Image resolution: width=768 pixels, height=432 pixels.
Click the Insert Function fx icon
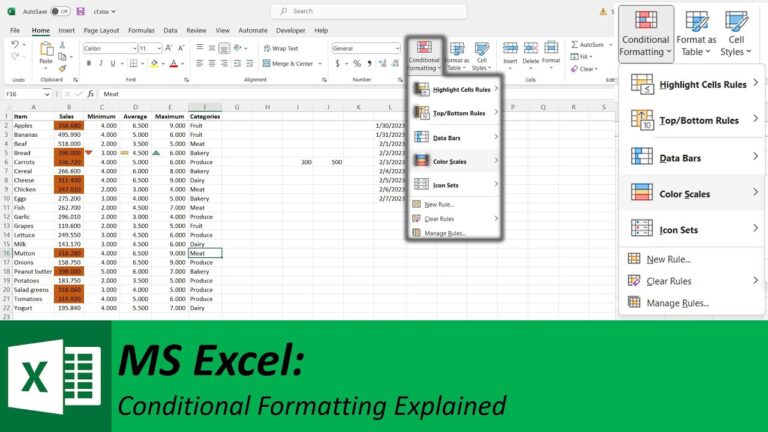click(91, 94)
